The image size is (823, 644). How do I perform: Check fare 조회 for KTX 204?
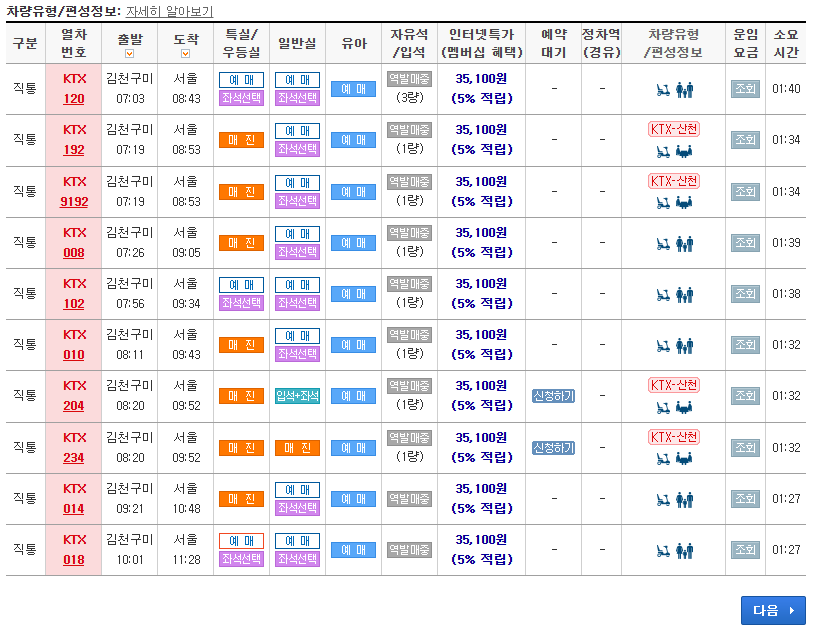click(745, 396)
